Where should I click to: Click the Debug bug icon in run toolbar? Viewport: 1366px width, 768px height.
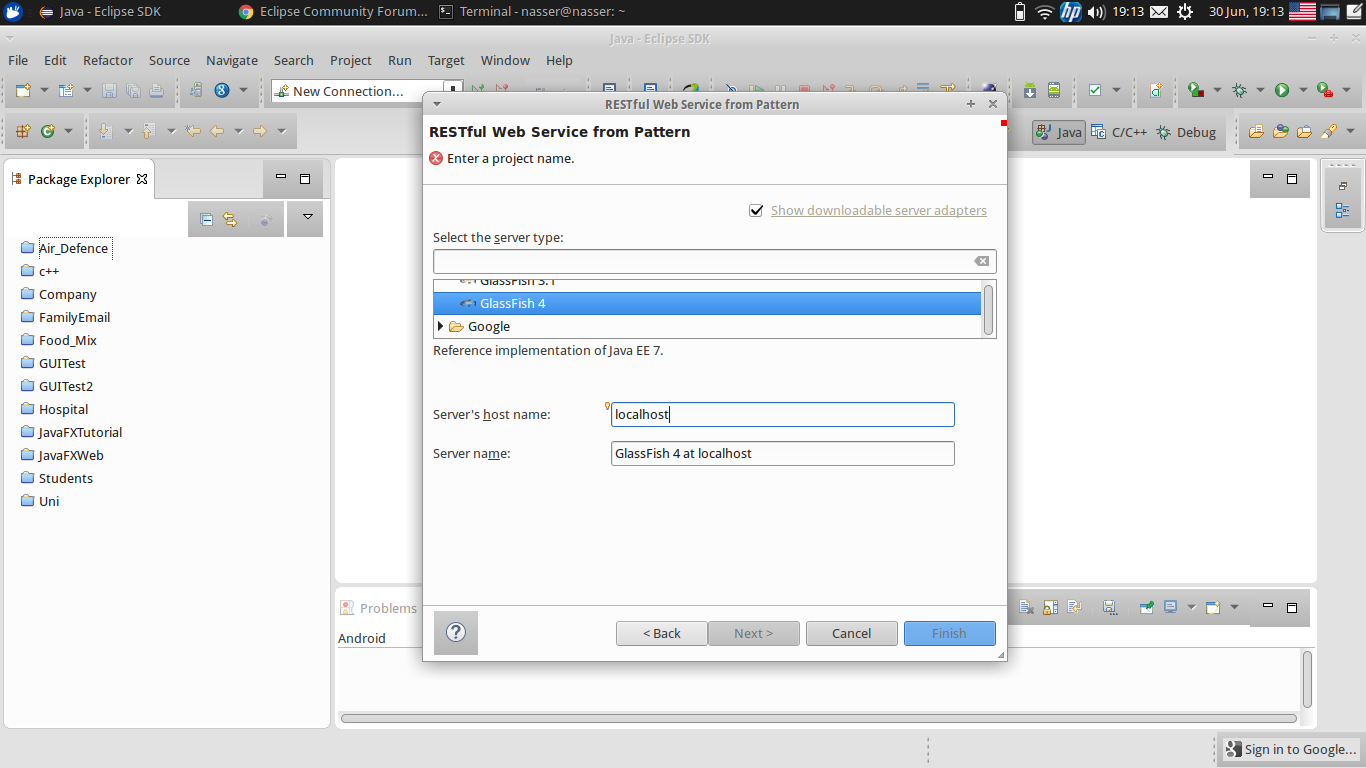pos(1239,91)
